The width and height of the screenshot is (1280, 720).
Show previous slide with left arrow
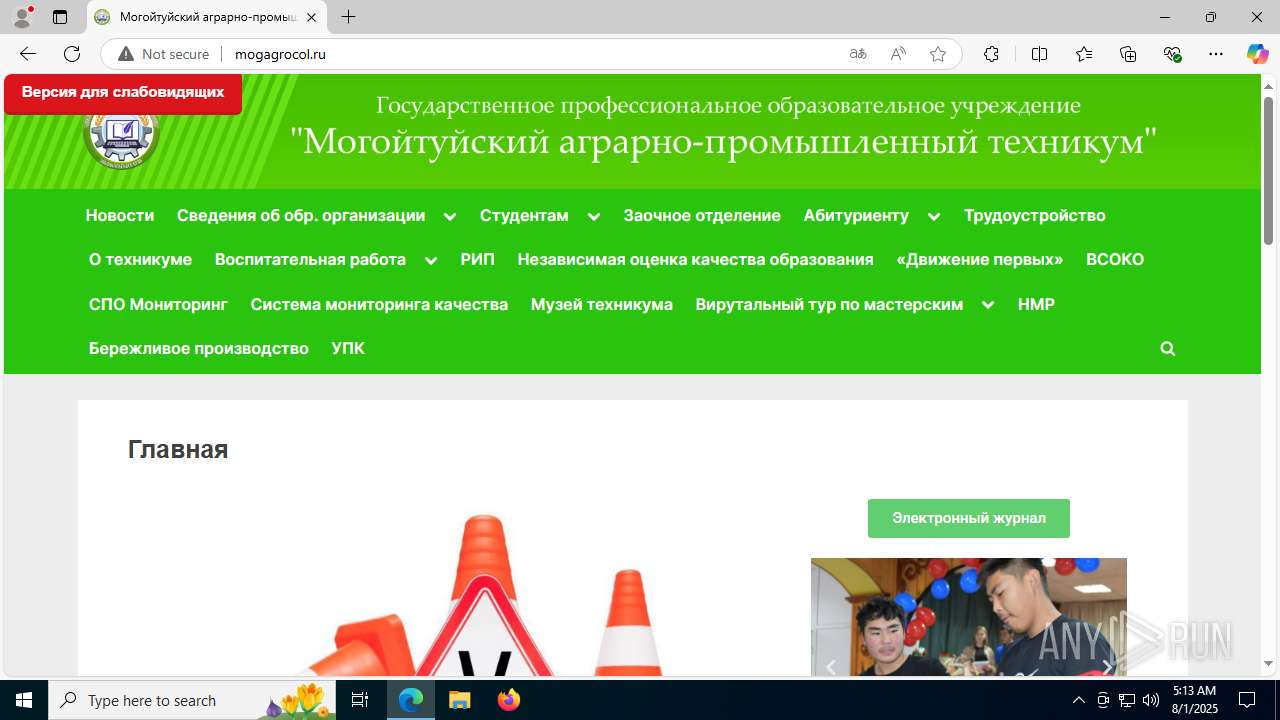830,667
